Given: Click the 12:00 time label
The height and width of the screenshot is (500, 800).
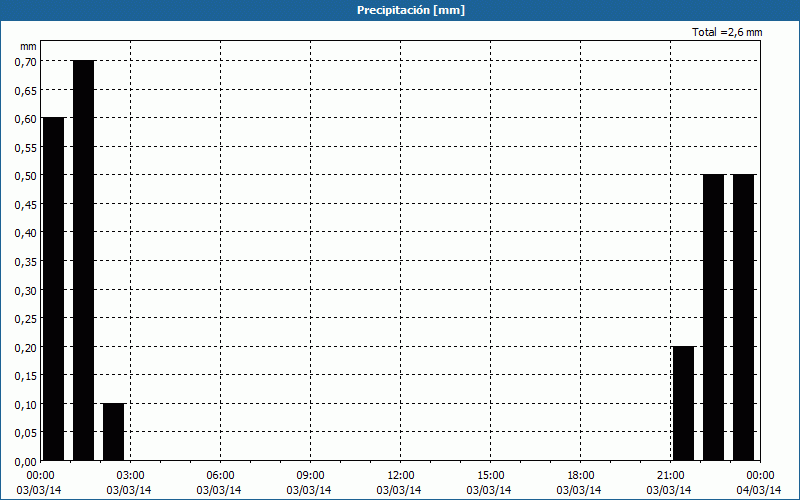Looking at the screenshot, I should 401,476.
